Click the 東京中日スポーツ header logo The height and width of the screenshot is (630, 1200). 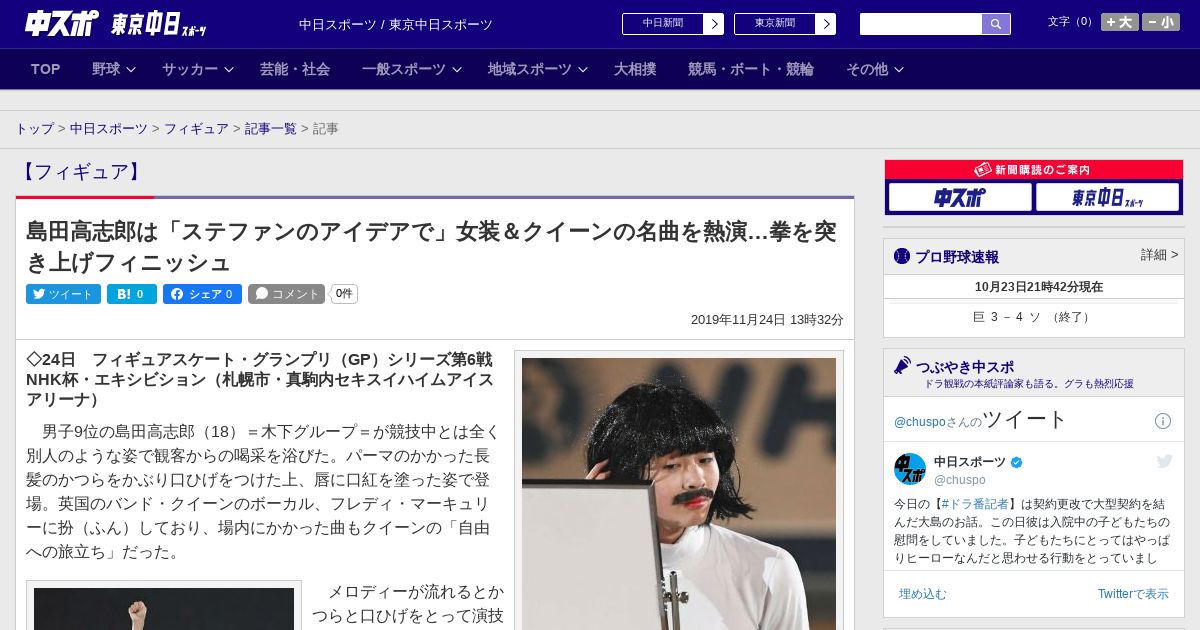coord(159,24)
